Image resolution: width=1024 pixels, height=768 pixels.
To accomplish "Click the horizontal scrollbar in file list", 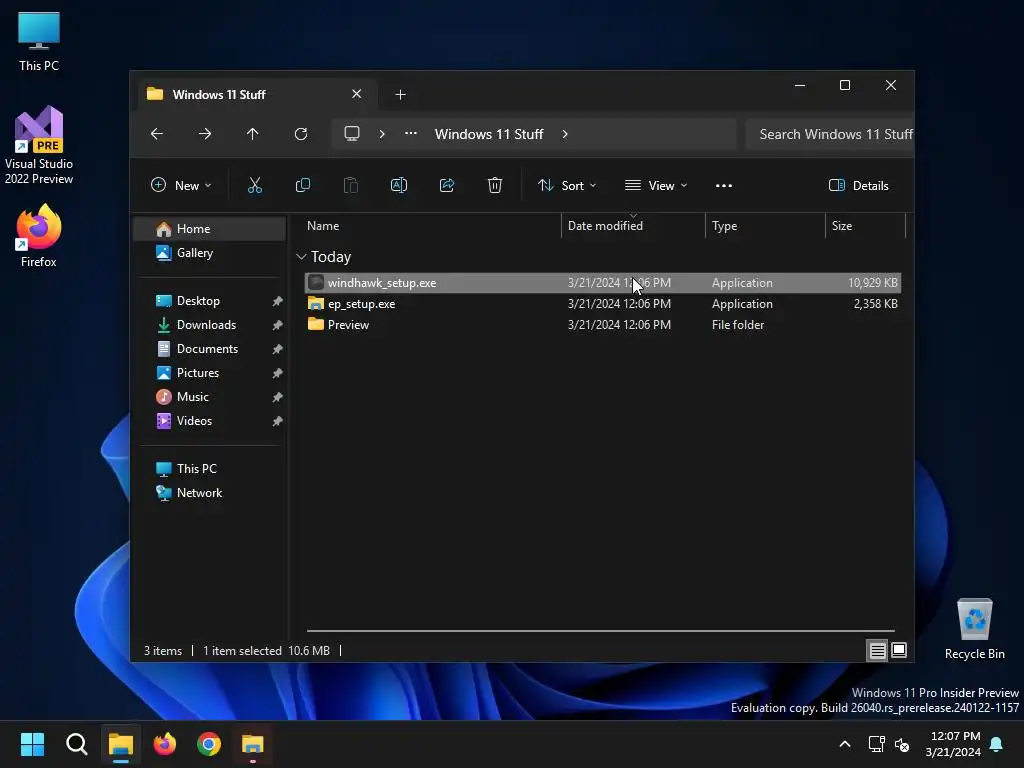I will [600, 631].
